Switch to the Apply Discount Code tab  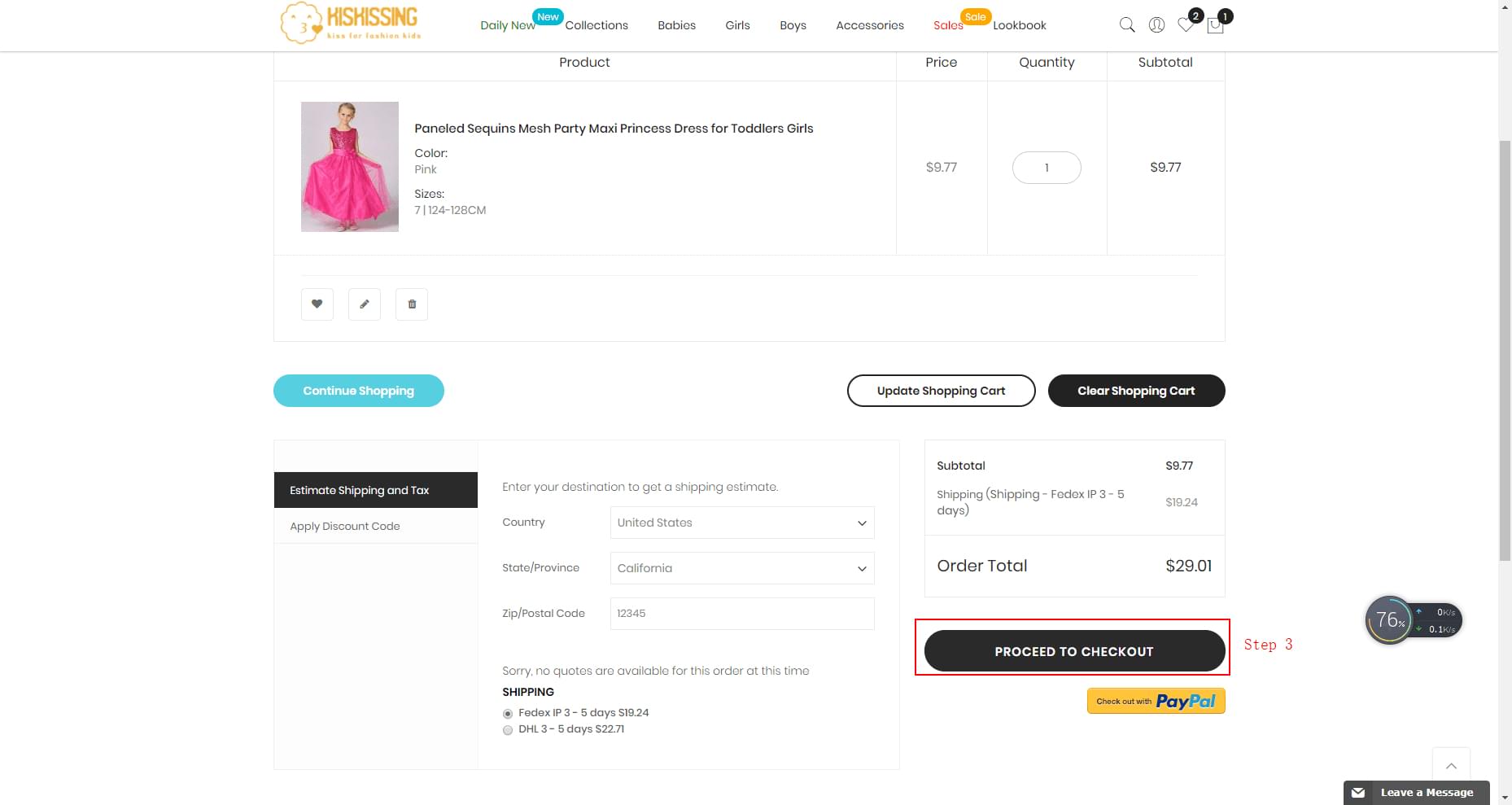pos(344,526)
